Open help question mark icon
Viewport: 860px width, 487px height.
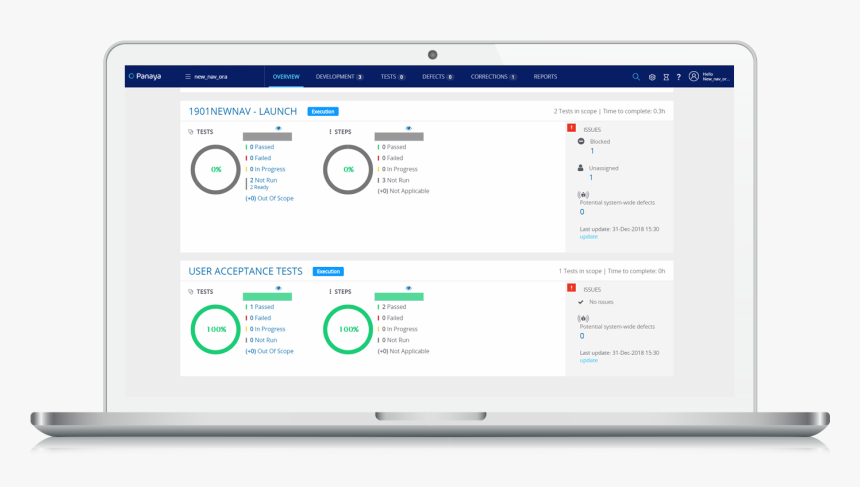click(x=678, y=77)
